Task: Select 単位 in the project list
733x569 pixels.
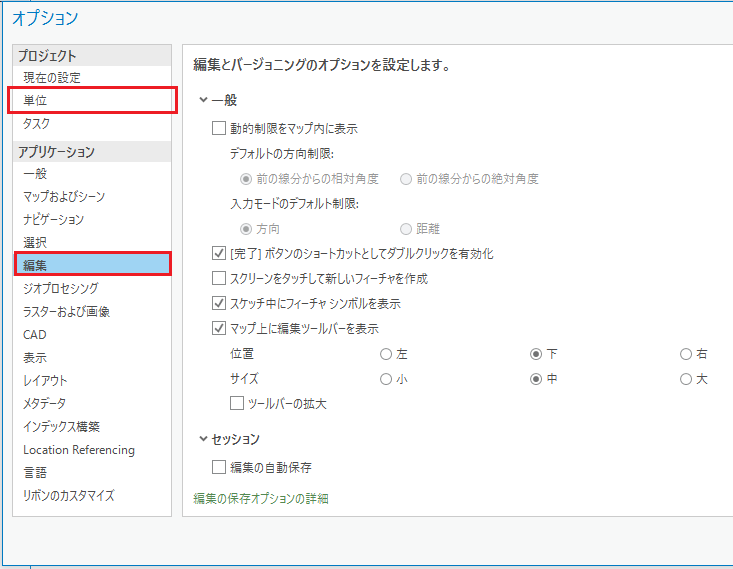Action: [x=92, y=100]
